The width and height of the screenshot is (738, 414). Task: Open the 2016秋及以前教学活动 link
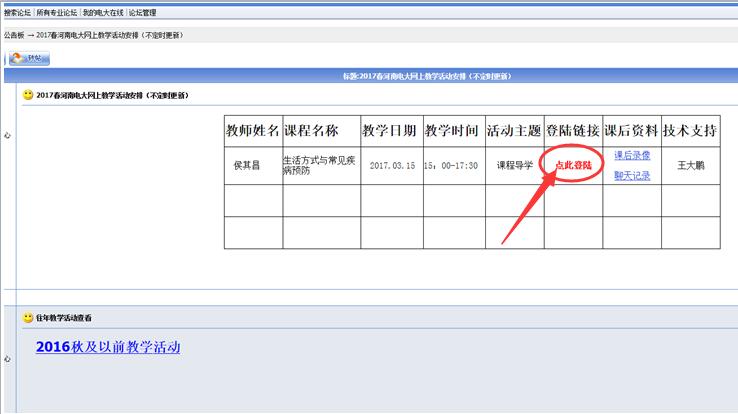click(x=108, y=347)
